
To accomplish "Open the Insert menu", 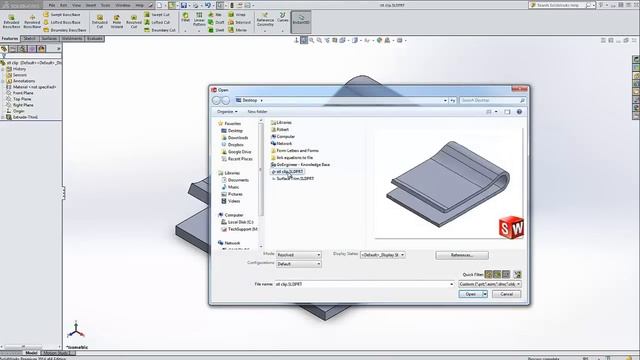I will pos(91,5).
